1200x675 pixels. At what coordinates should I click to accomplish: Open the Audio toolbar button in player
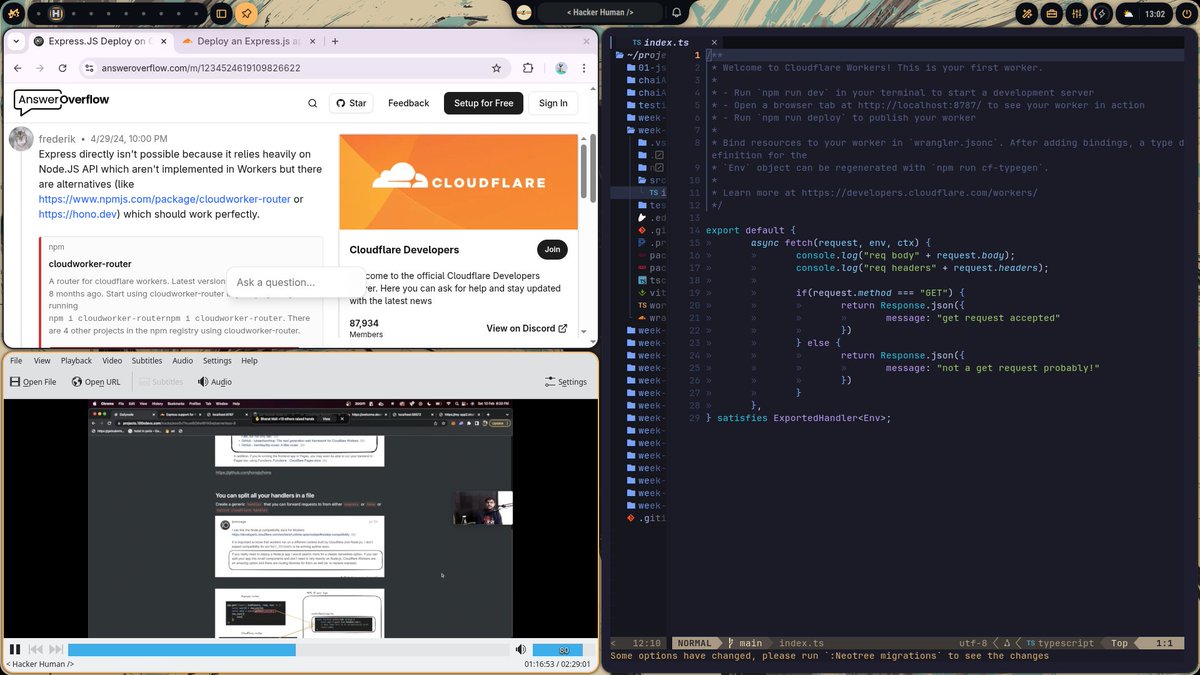click(x=215, y=382)
